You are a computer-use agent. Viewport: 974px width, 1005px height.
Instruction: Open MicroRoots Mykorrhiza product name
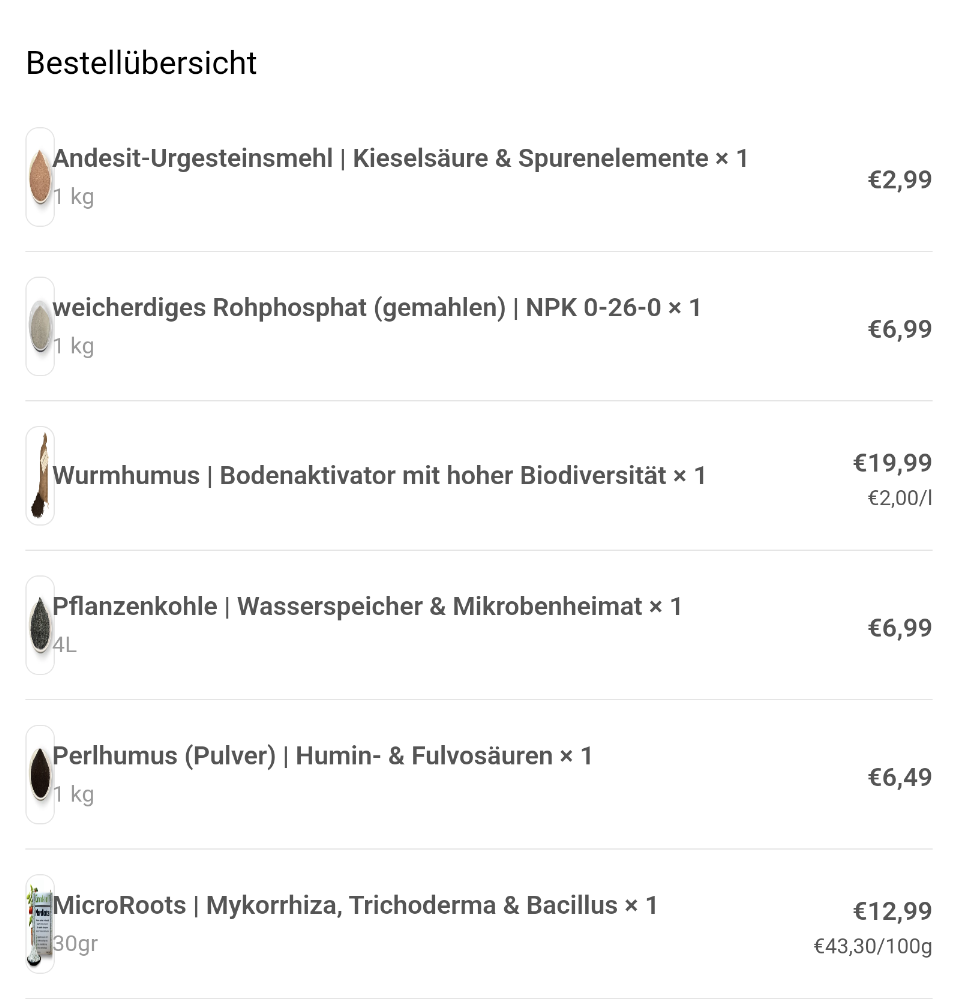[355, 905]
